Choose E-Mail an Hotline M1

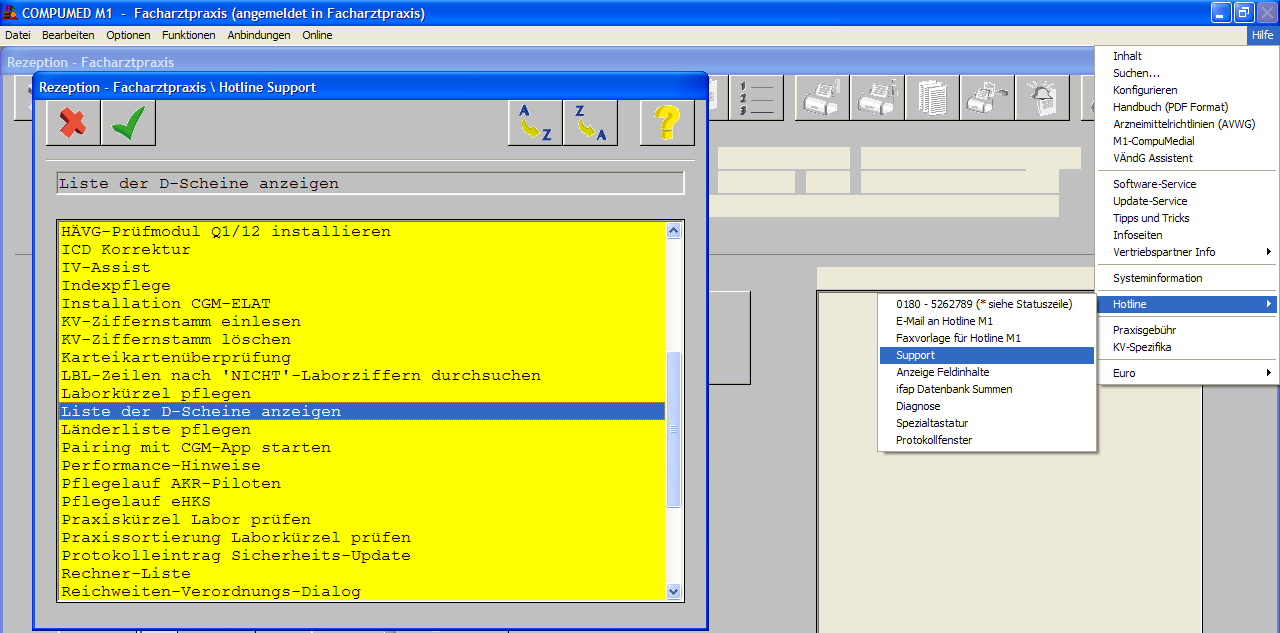pos(987,321)
